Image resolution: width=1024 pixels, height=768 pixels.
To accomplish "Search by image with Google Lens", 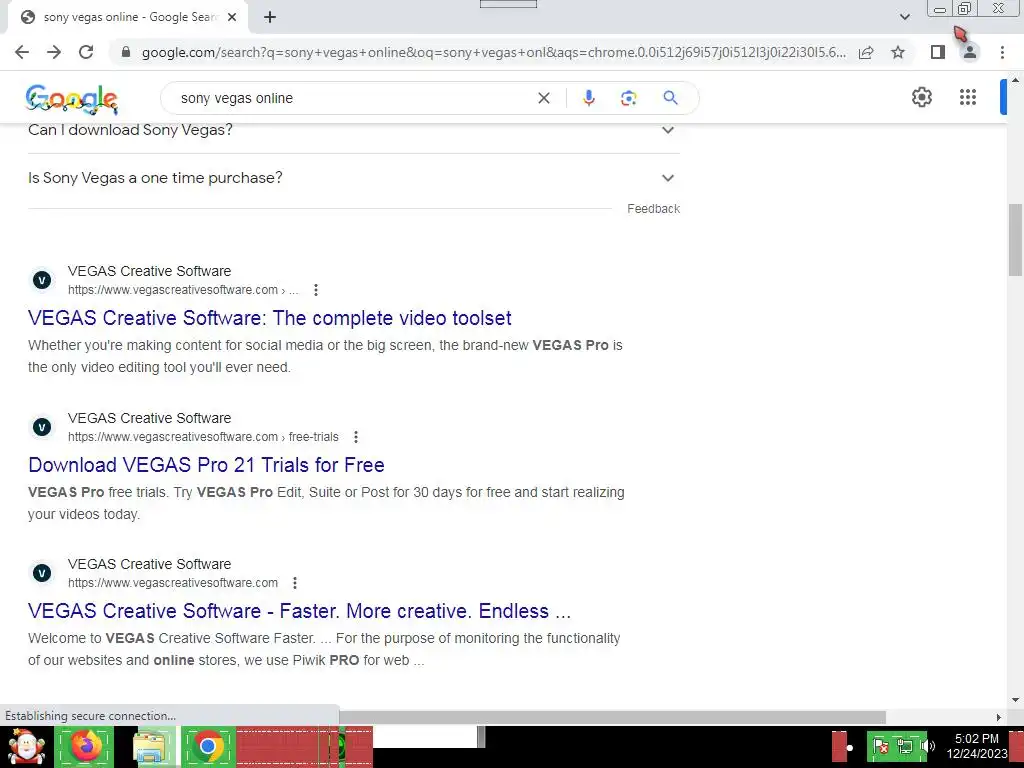I will (x=628, y=98).
